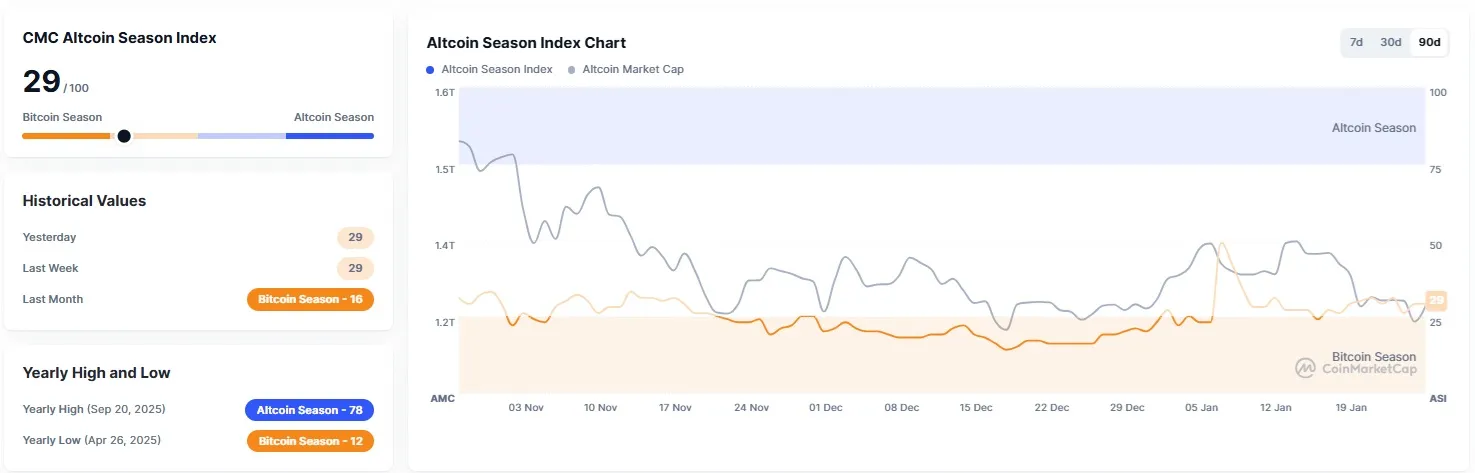Click the Altcoin Season zone label in chart
This screenshot has width=1475, height=473.
1373,128
